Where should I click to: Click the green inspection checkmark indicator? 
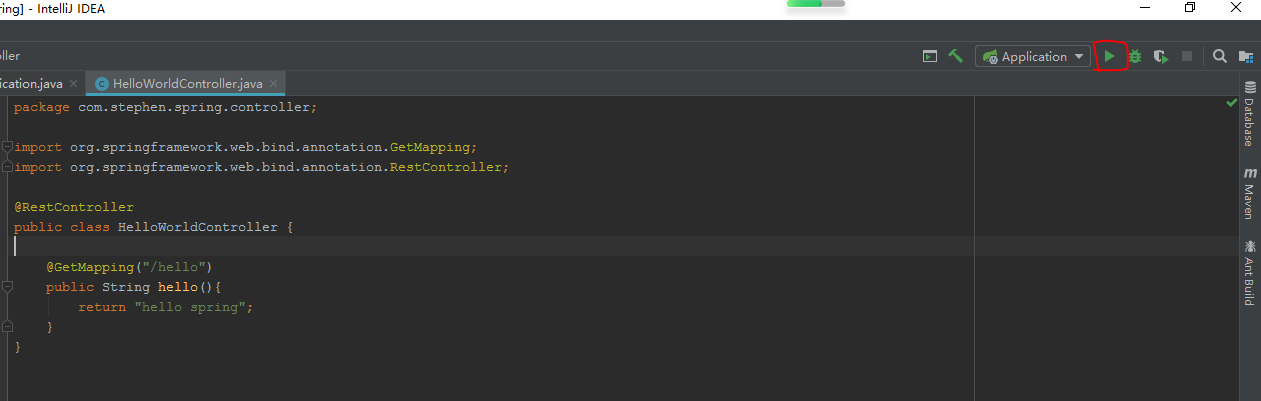click(x=1232, y=103)
